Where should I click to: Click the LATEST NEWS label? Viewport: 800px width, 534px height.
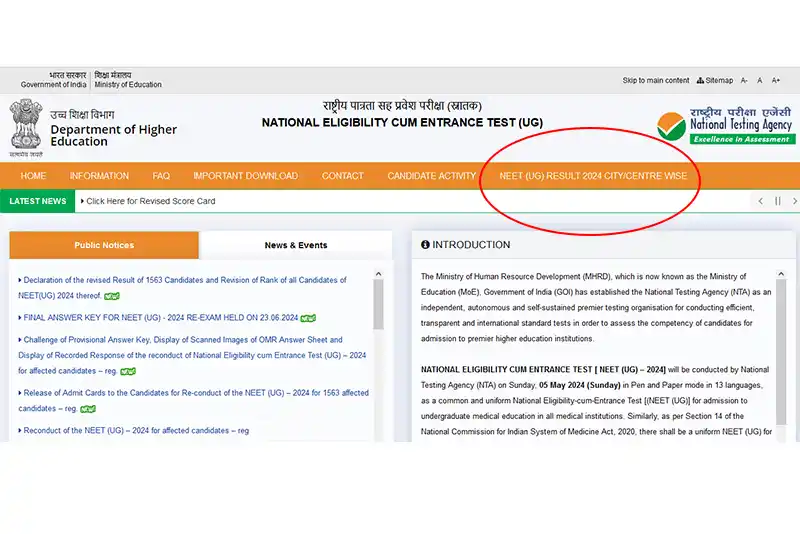tap(37, 201)
